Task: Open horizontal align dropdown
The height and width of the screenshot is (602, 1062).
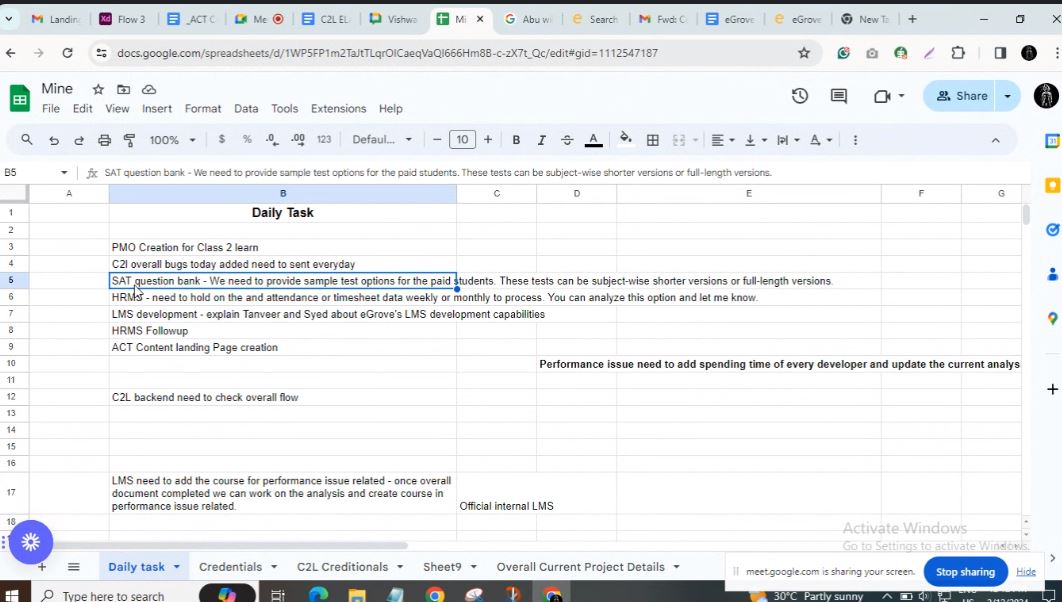Action: (723, 139)
